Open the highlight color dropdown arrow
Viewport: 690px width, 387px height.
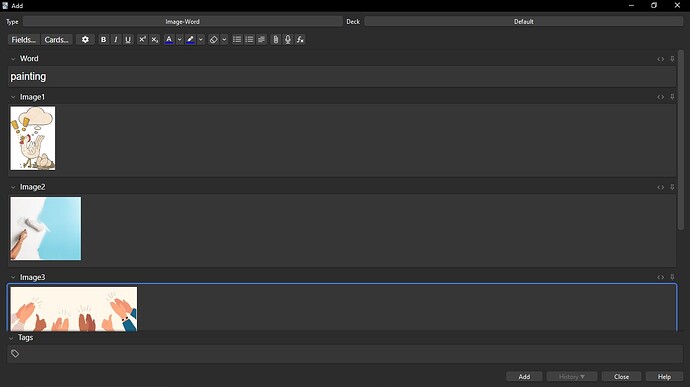[201, 40]
